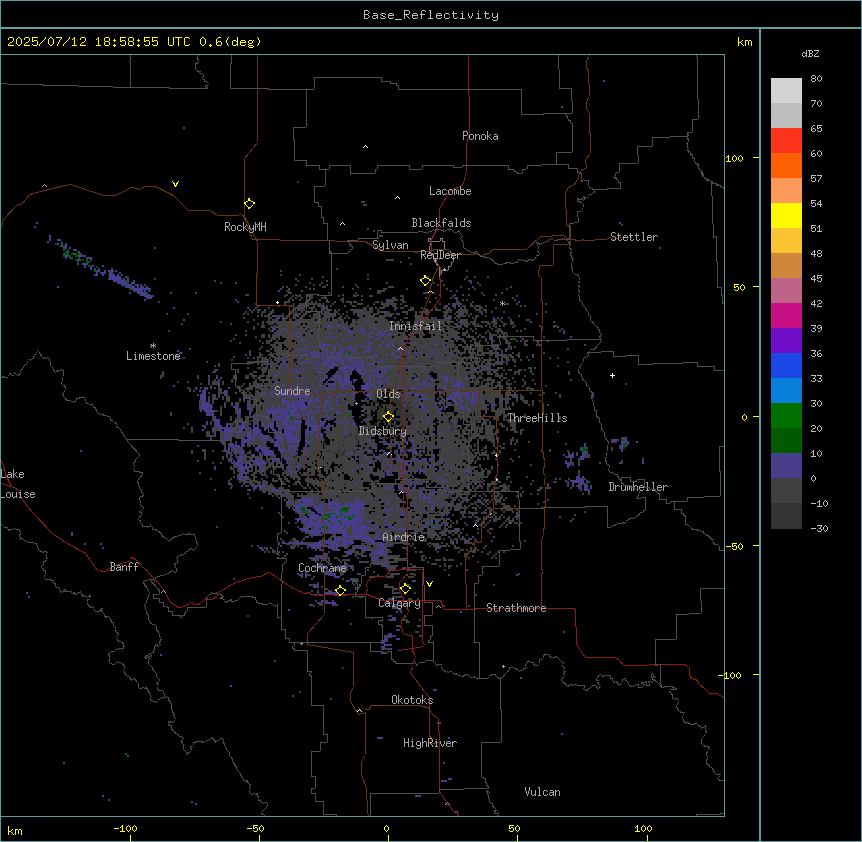Click the -30 value on dBZ scale
The image size is (862, 842).
coord(819,528)
